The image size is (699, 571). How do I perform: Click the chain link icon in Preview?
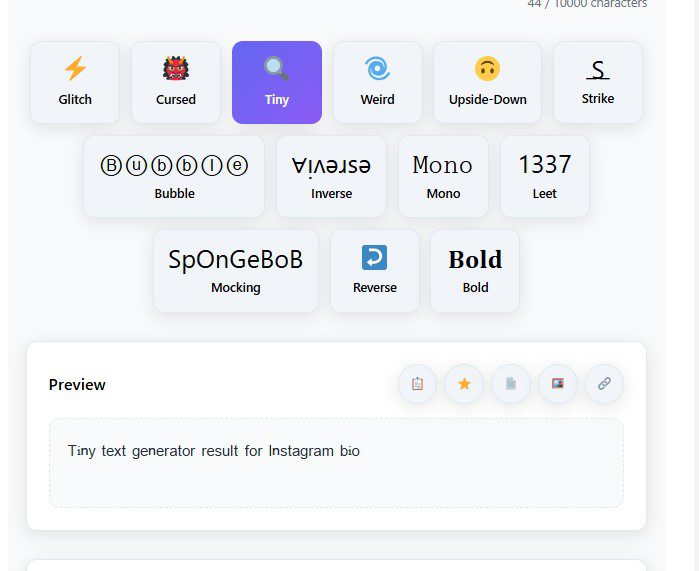pyautogui.click(x=604, y=384)
